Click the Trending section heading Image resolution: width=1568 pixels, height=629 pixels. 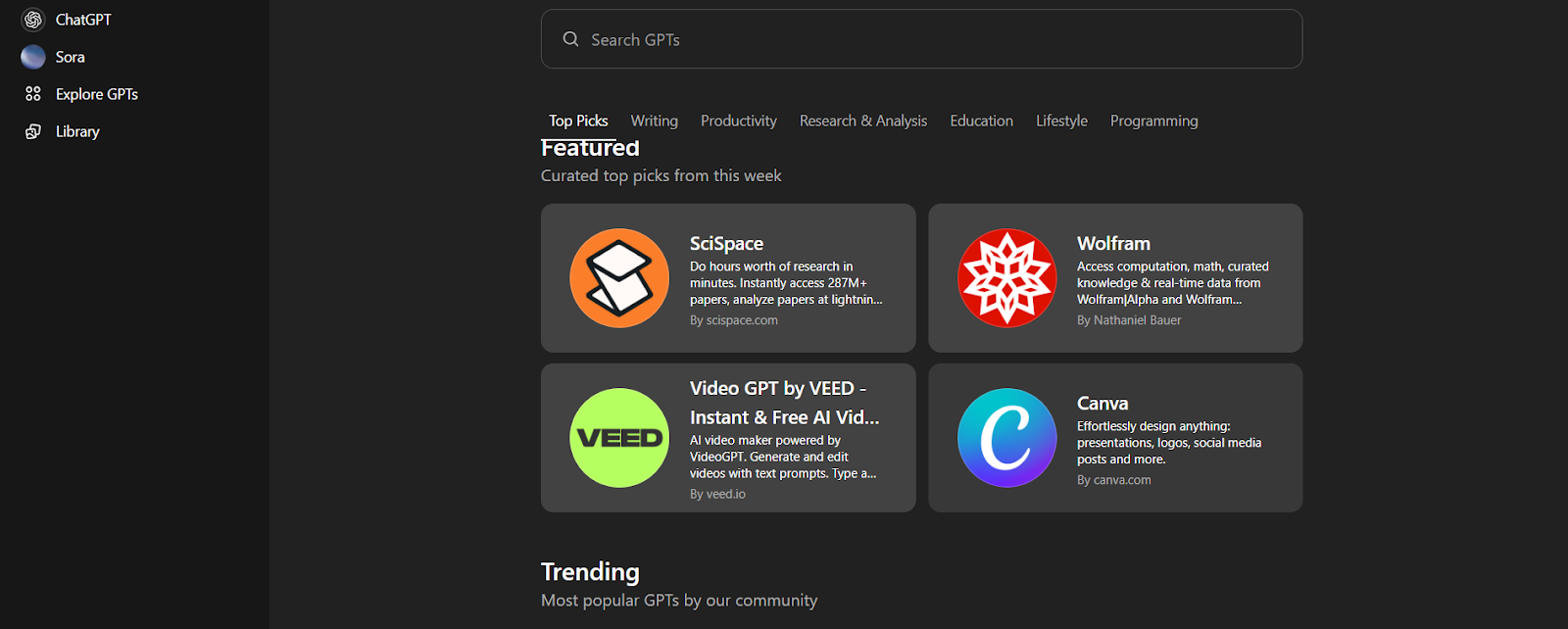pyautogui.click(x=590, y=571)
